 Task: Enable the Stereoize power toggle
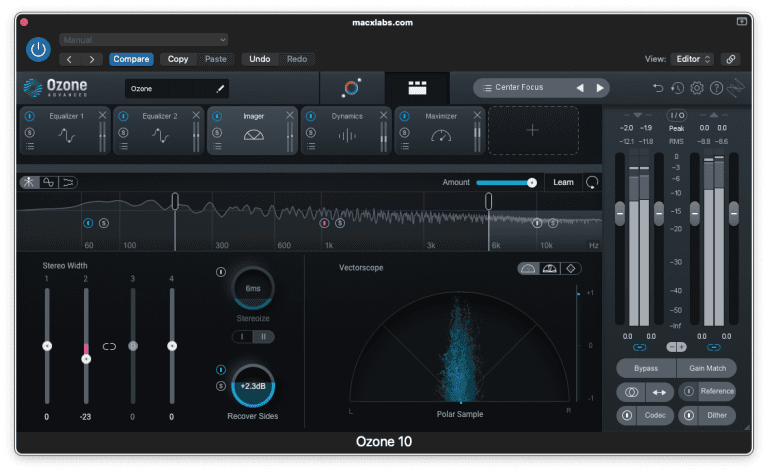point(221,272)
